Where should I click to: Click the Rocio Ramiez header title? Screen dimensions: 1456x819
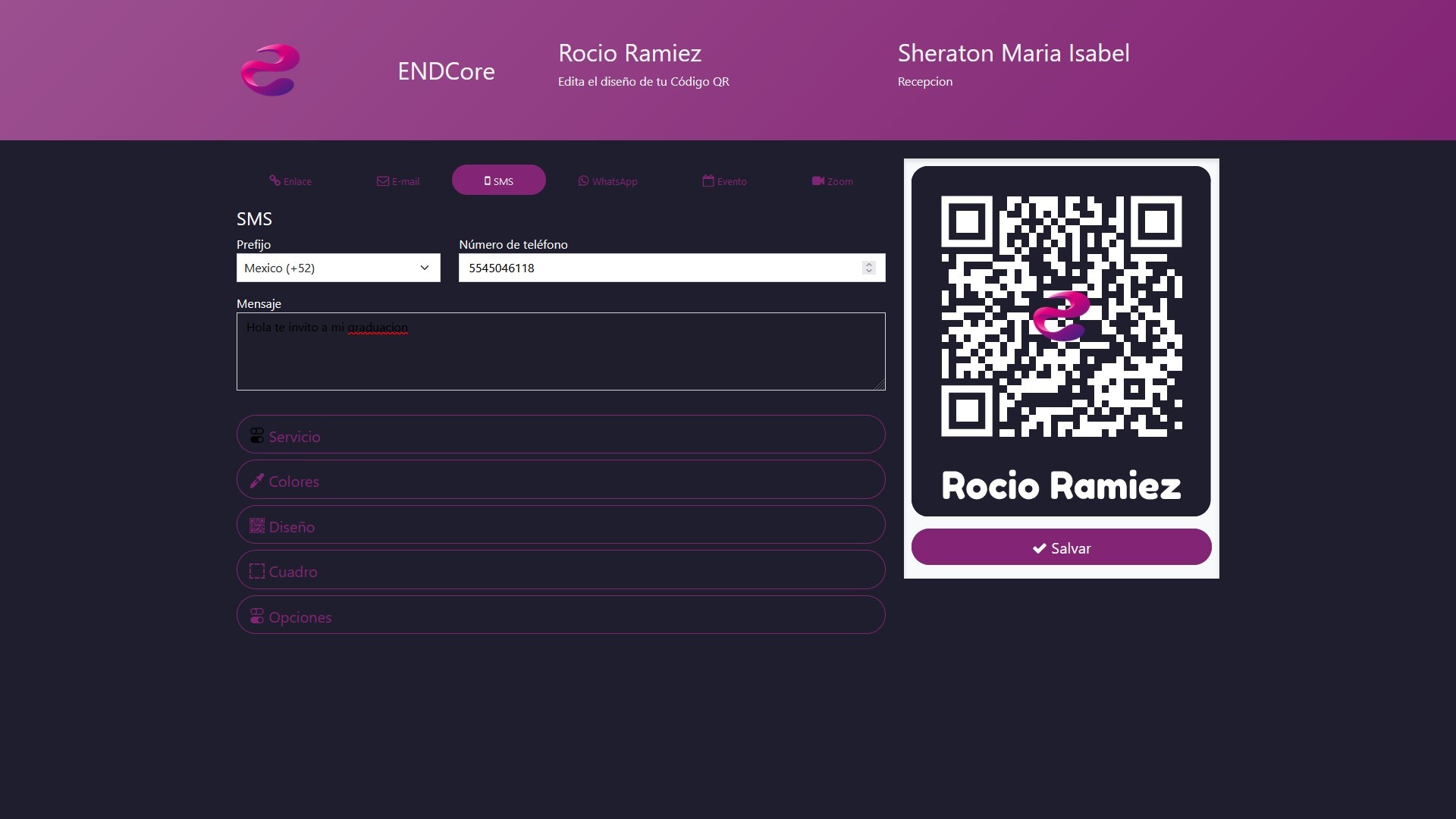tap(629, 53)
